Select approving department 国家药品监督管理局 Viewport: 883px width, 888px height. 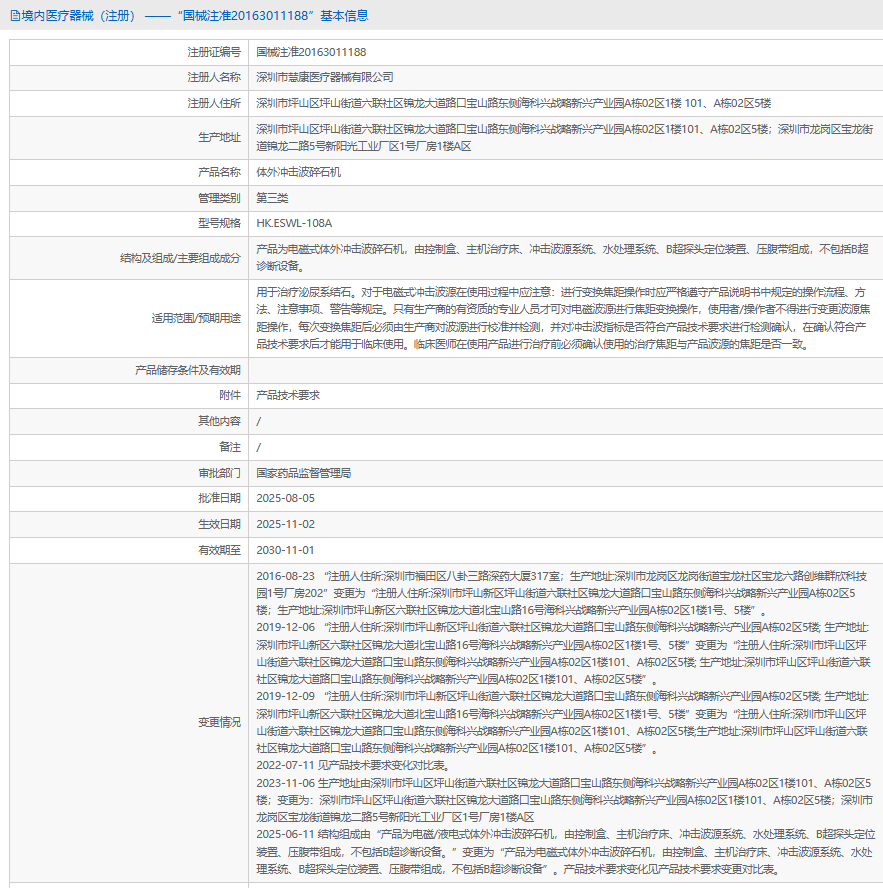[304, 473]
